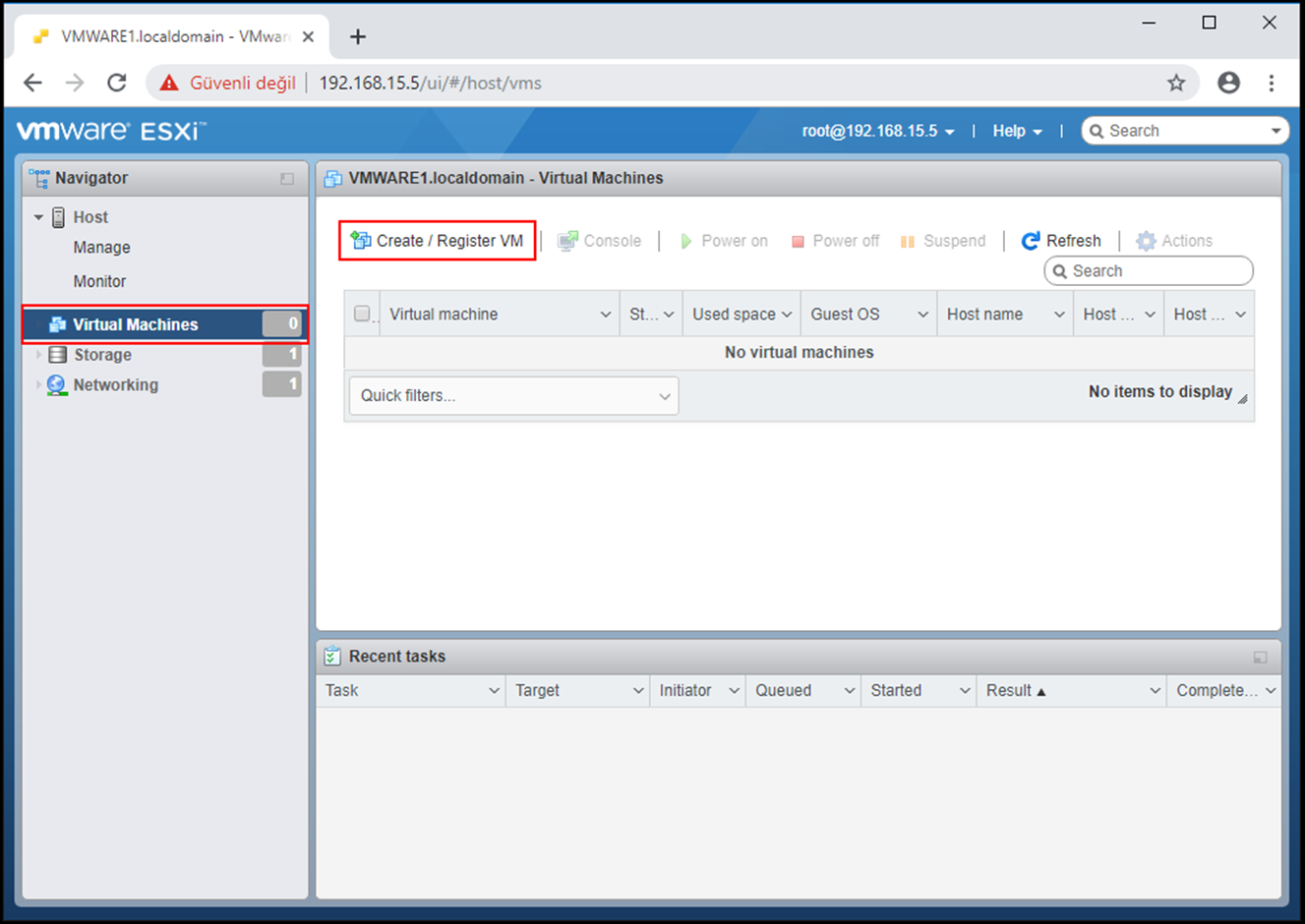This screenshot has width=1305, height=924.
Task: Click the Navigator panel icon
Action: 39,178
